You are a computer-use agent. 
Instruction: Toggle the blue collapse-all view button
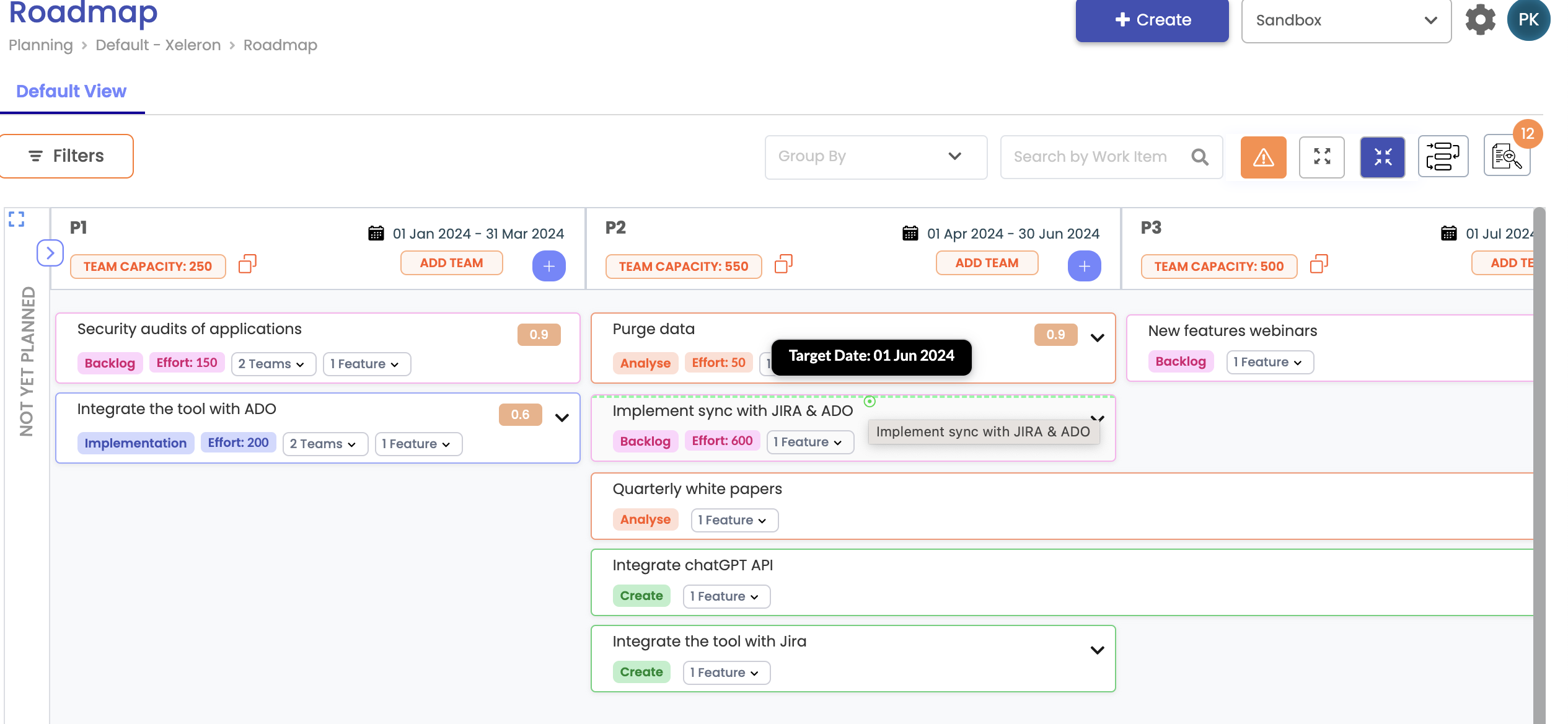coord(1382,157)
